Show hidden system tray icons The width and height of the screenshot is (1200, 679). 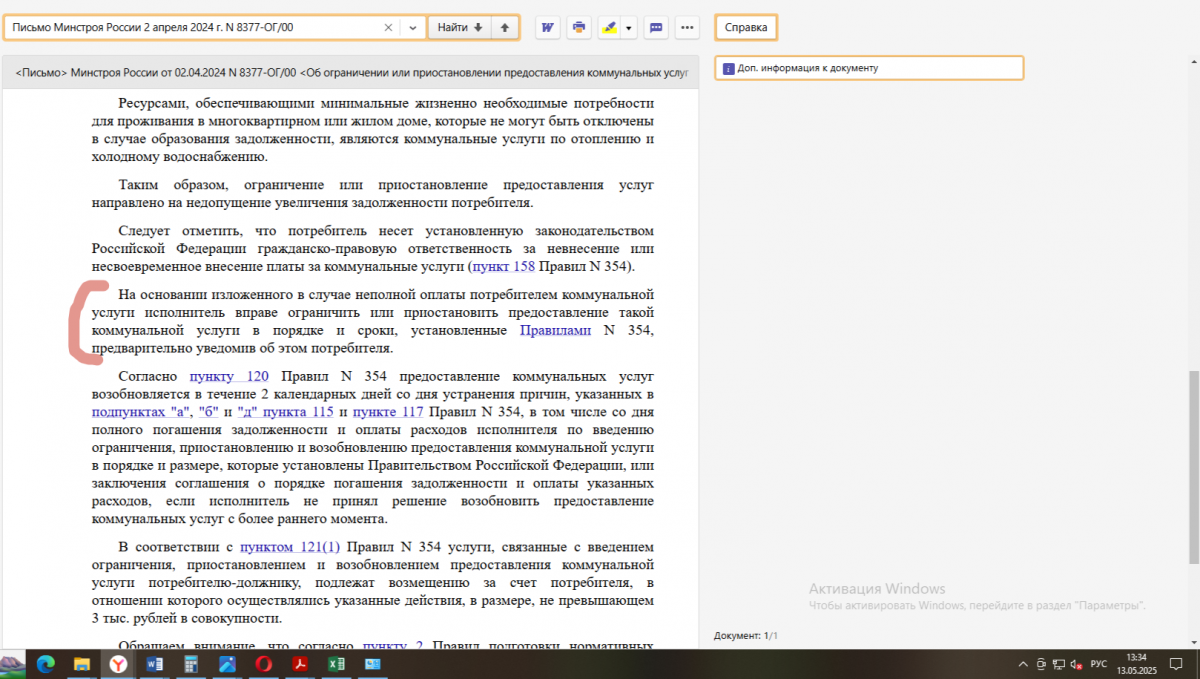pos(1022,664)
